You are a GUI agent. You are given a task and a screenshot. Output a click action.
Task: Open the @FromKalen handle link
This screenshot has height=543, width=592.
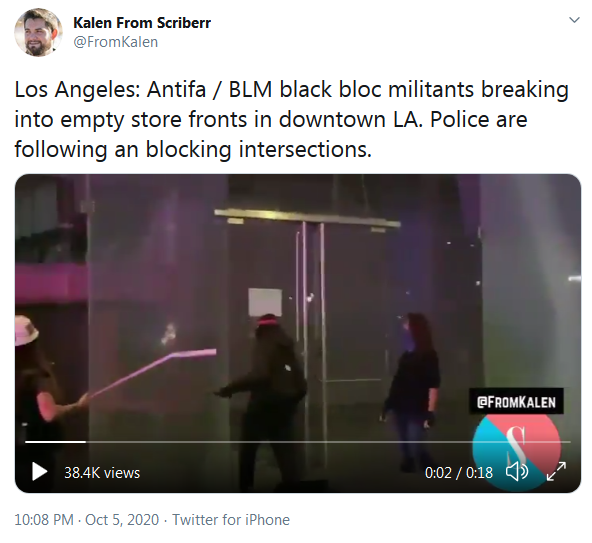pyautogui.click(x=116, y=42)
